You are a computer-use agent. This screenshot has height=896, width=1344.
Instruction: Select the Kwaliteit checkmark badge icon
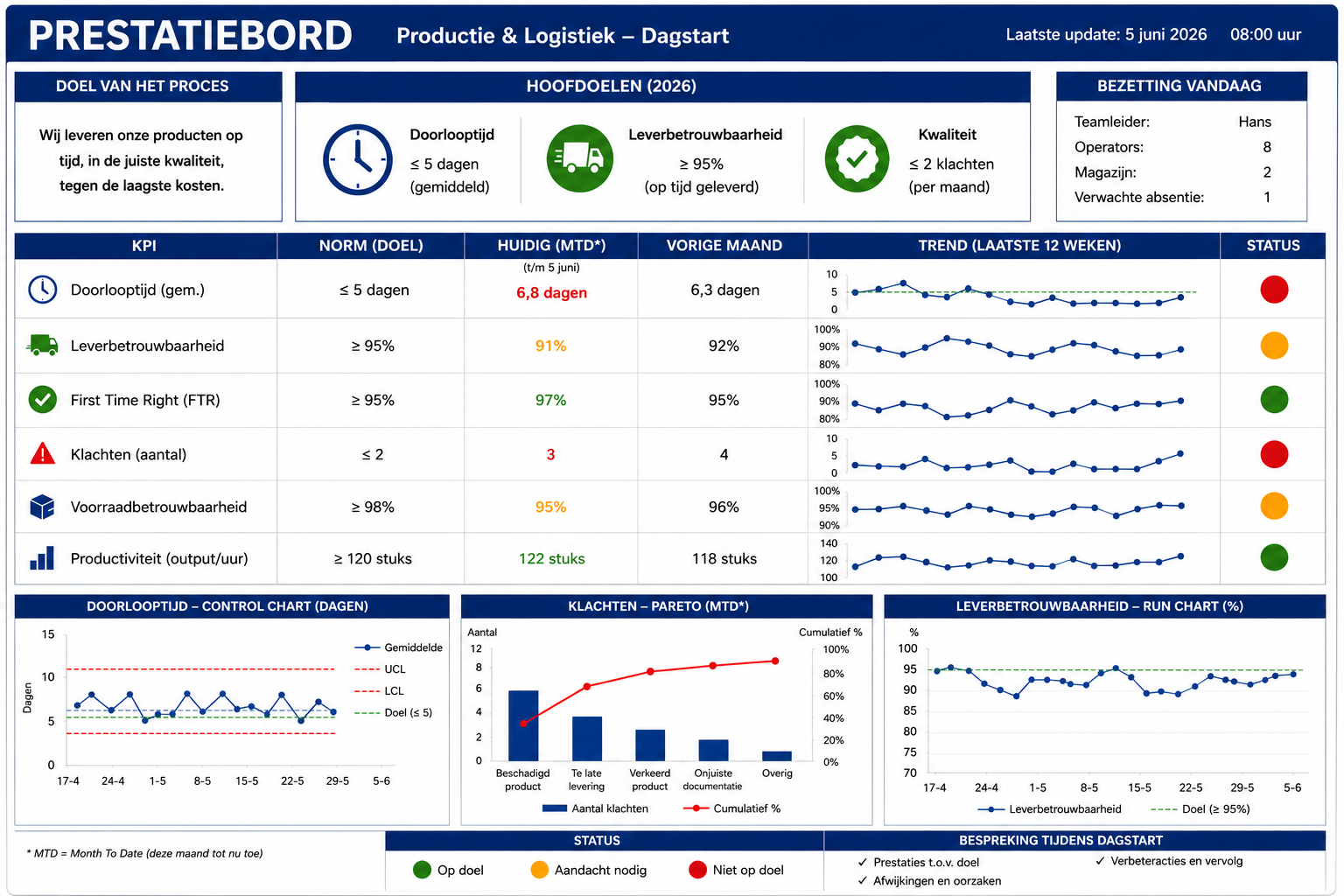(x=857, y=158)
